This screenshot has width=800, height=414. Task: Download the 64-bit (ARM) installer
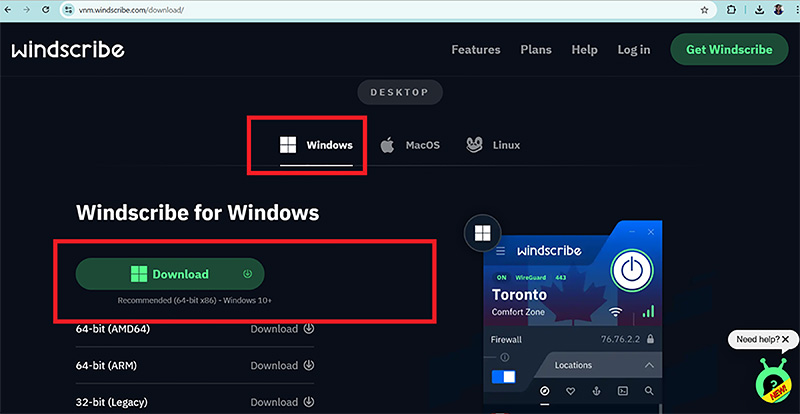(282, 366)
